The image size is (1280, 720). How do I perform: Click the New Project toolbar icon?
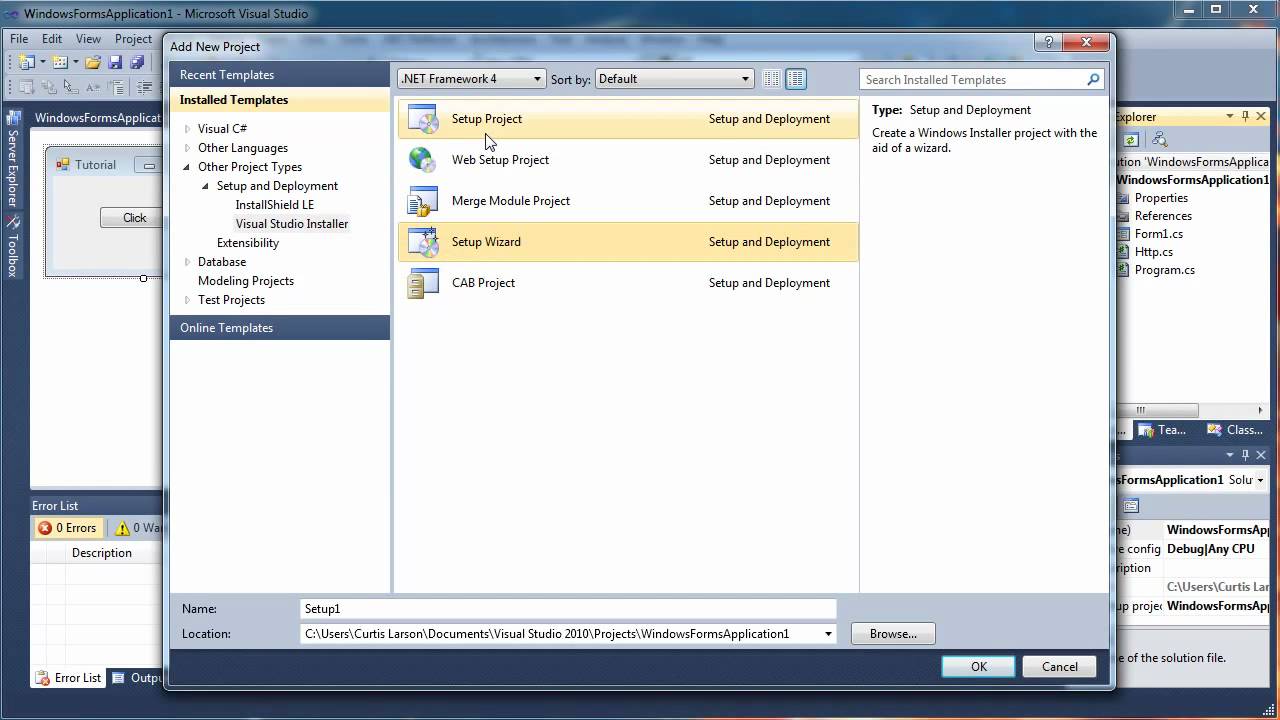coord(26,62)
